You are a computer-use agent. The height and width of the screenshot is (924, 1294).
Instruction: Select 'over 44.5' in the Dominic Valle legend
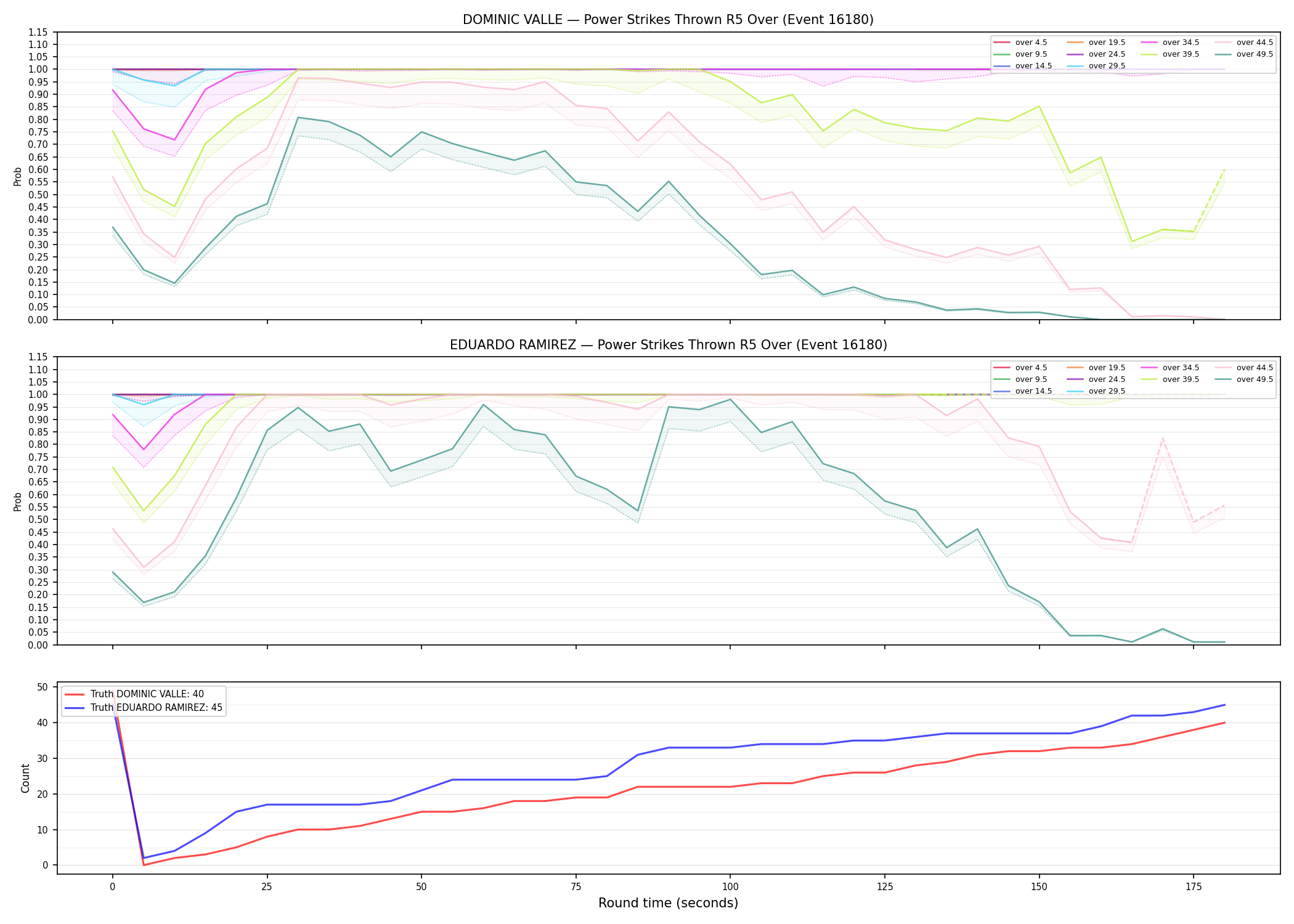point(1255,43)
